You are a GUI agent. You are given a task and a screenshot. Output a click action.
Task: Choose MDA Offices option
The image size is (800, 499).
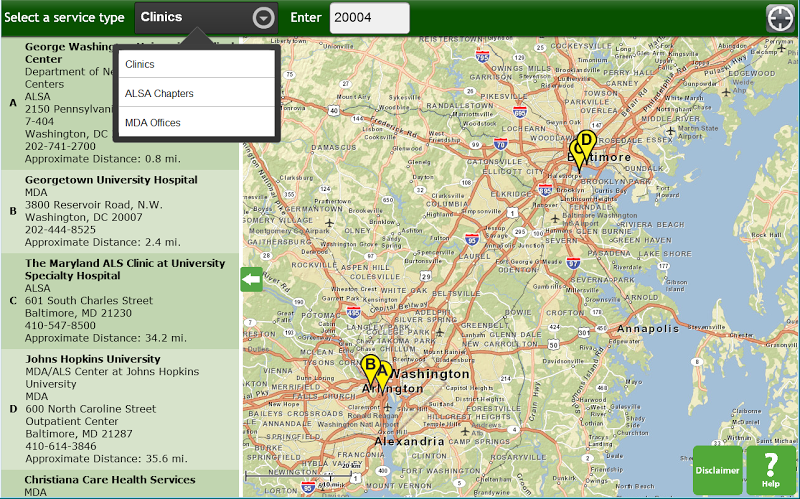[196, 122]
